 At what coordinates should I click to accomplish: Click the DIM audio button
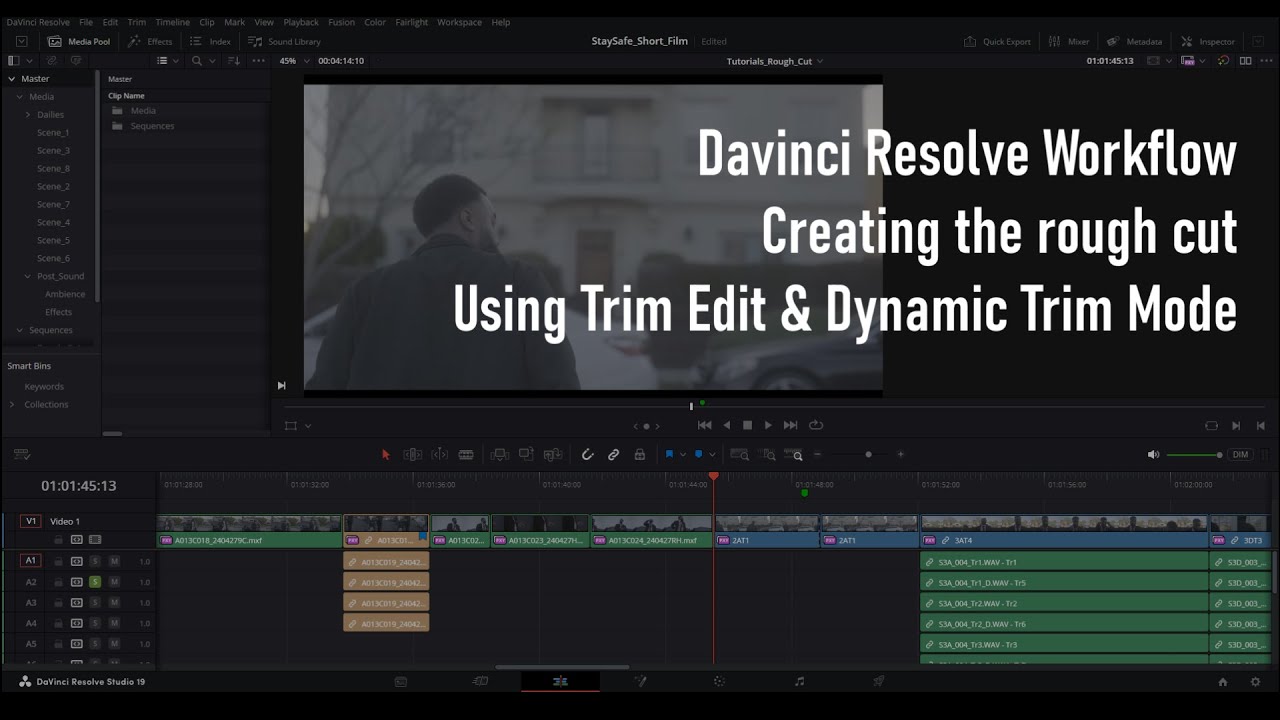(x=1241, y=454)
